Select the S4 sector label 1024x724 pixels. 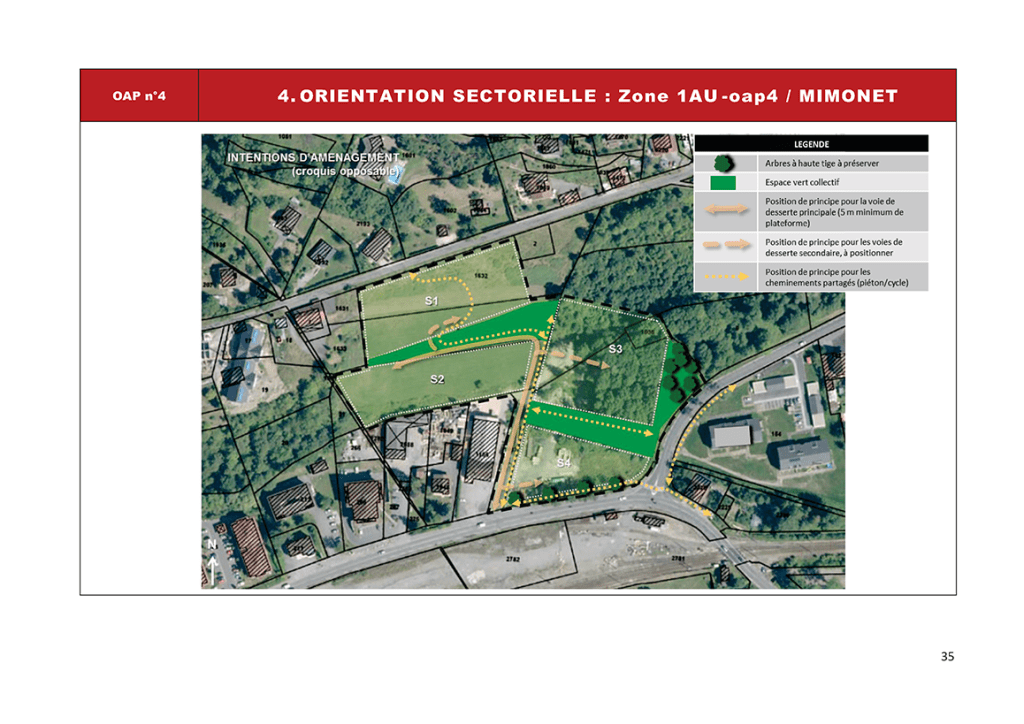(563, 463)
